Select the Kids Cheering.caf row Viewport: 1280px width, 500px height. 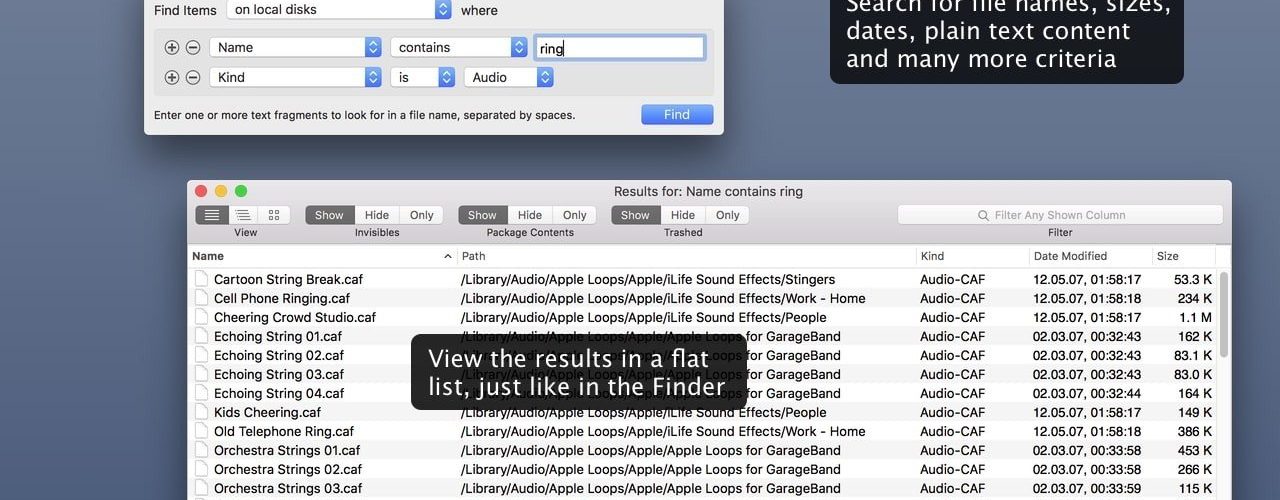point(703,412)
